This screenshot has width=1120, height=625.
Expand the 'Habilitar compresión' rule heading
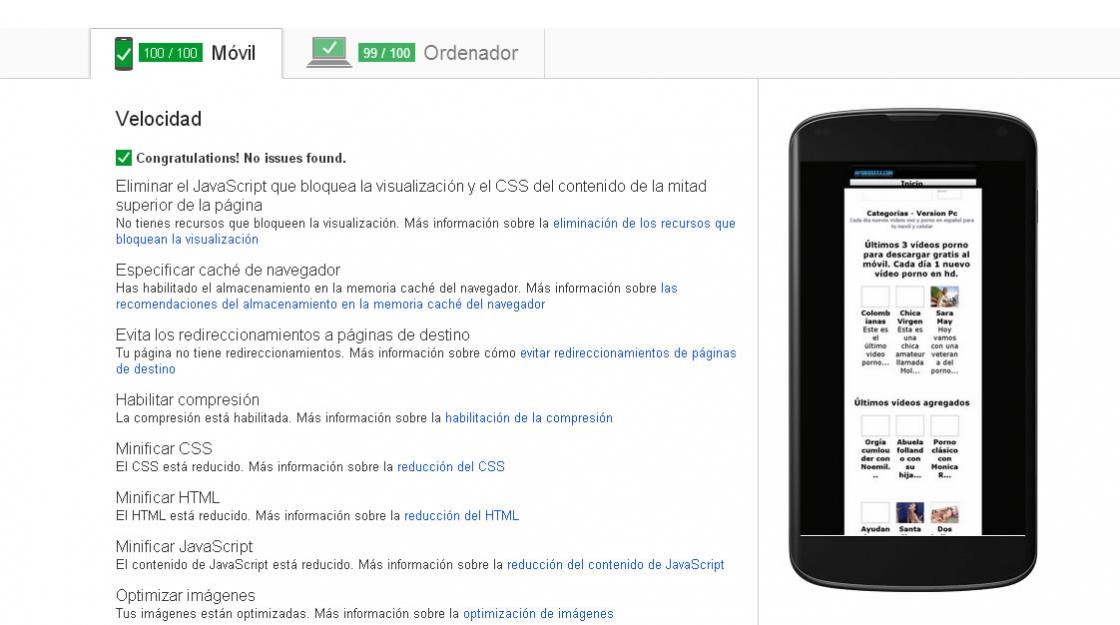pyautogui.click(x=187, y=400)
